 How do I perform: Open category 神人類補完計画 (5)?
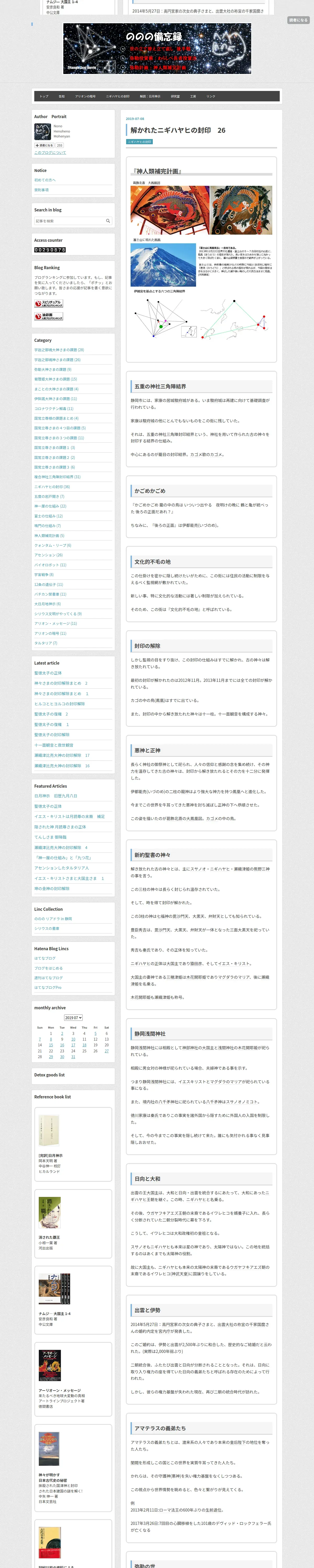tap(49, 536)
